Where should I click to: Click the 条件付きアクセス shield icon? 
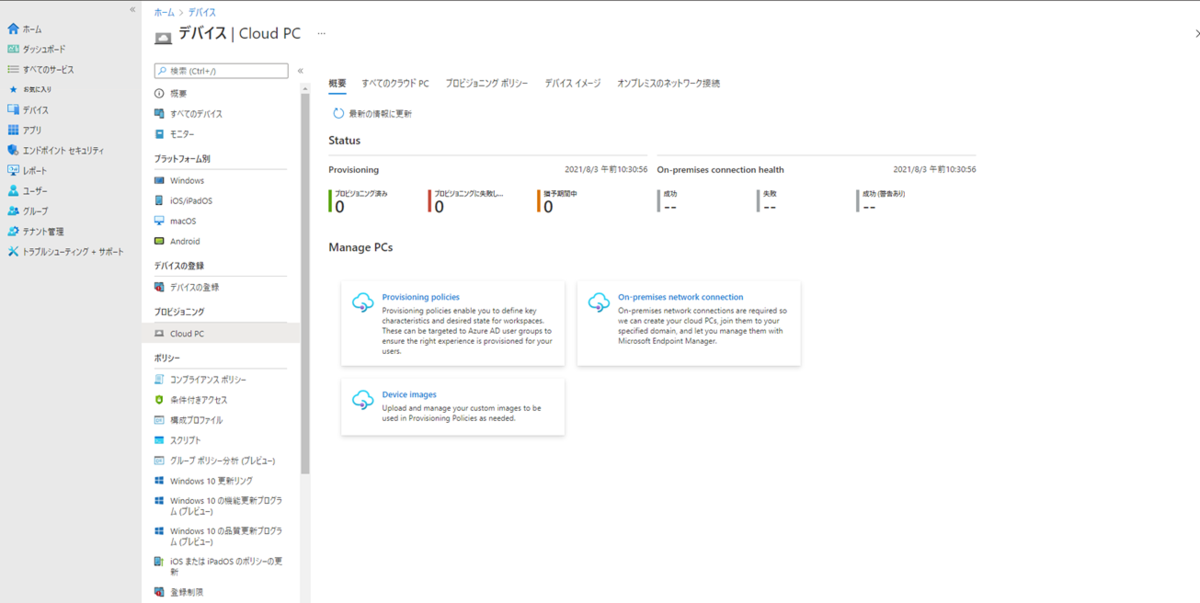tap(159, 400)
